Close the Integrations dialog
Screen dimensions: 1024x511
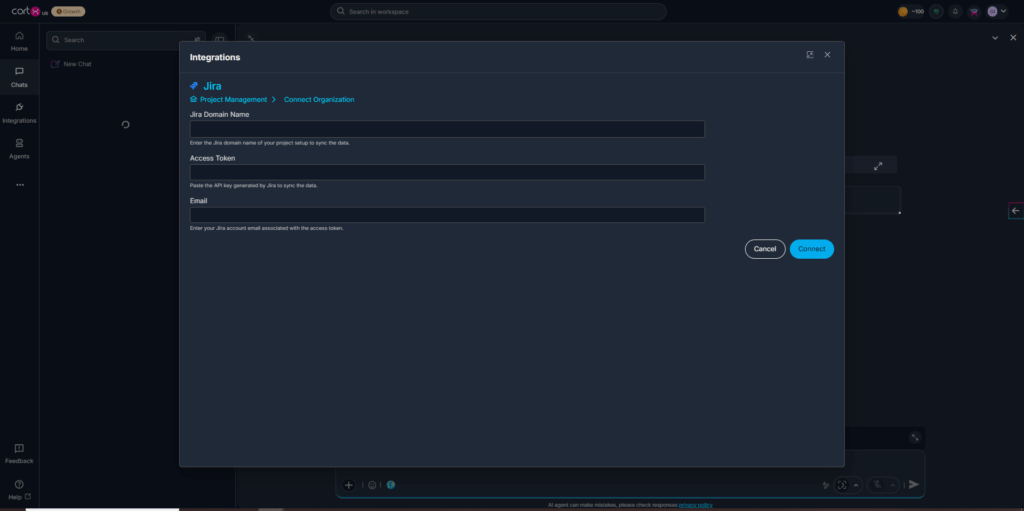click(827, 55)
